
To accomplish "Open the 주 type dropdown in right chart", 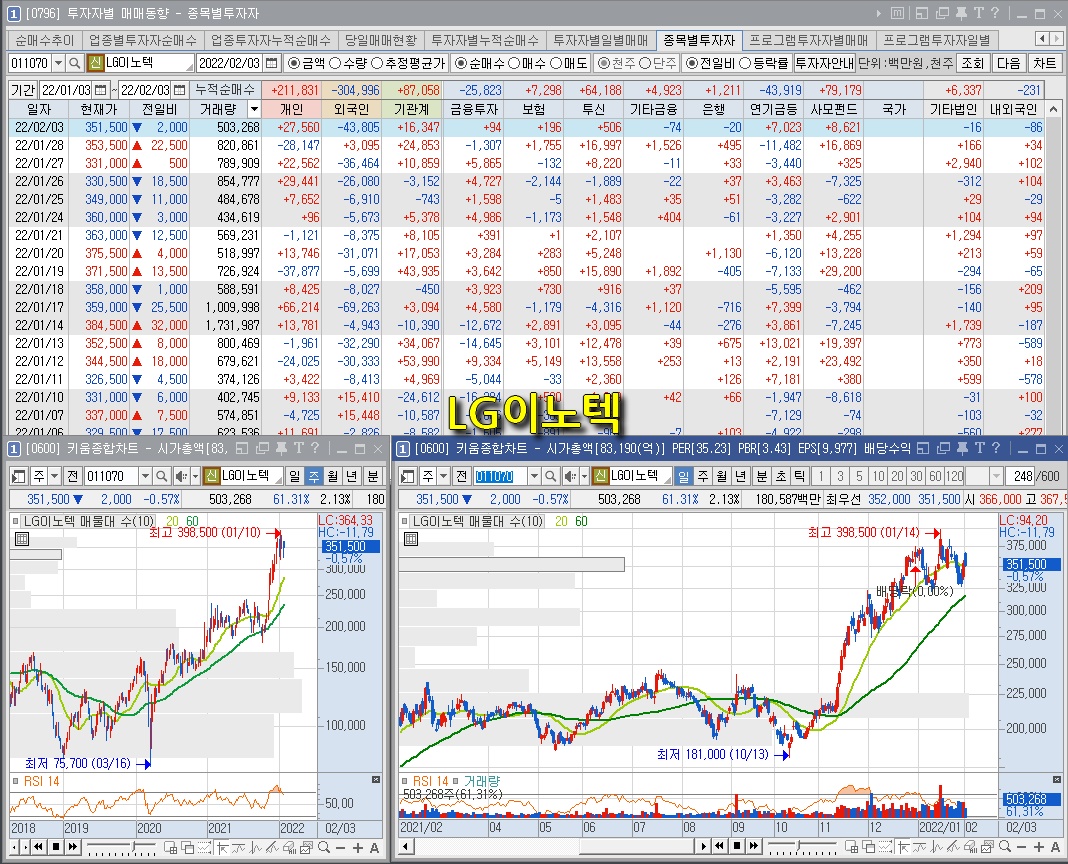I will pos(443,476).
